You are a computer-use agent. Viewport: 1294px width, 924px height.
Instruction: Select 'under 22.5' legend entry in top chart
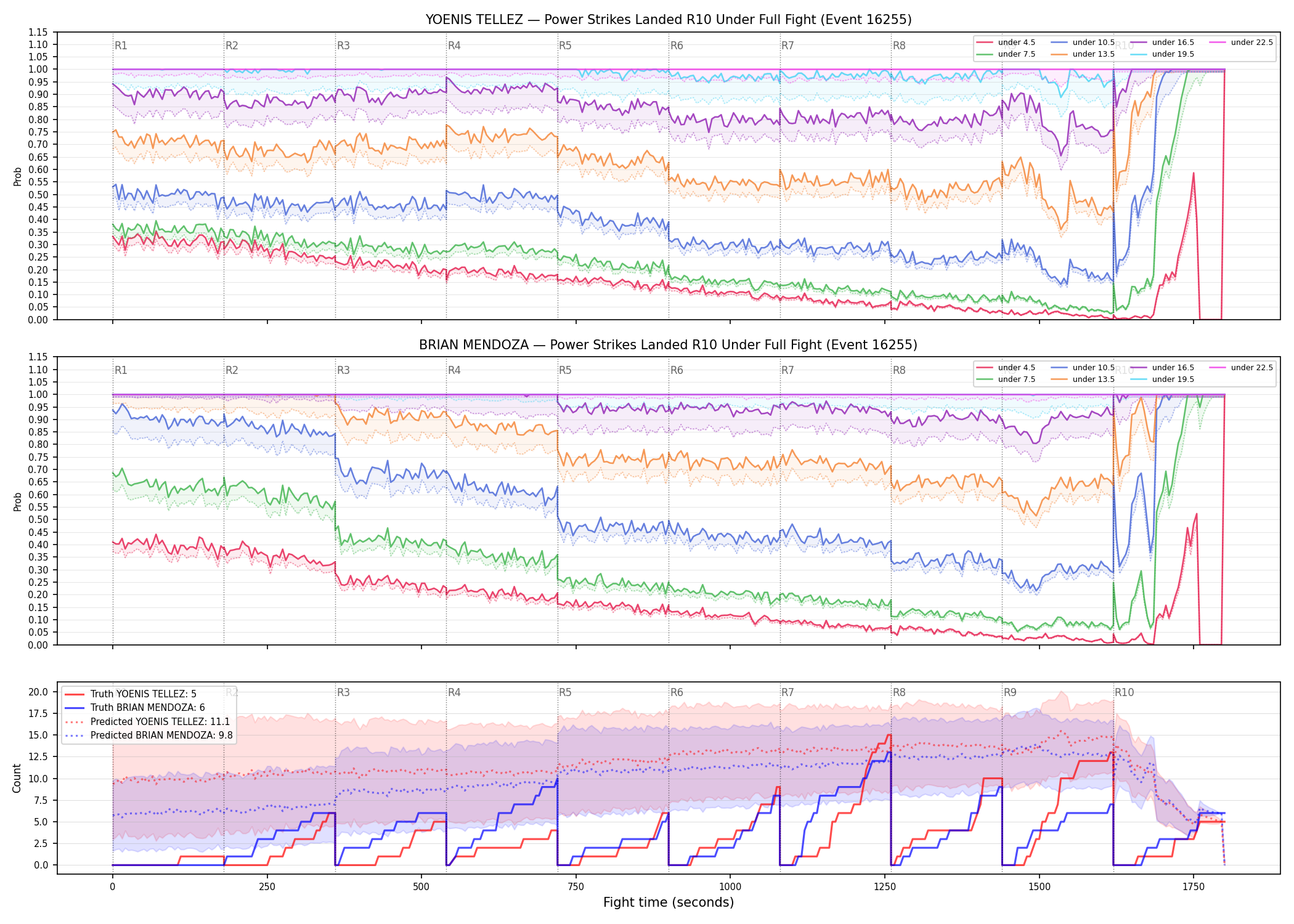click(1242, 43)
